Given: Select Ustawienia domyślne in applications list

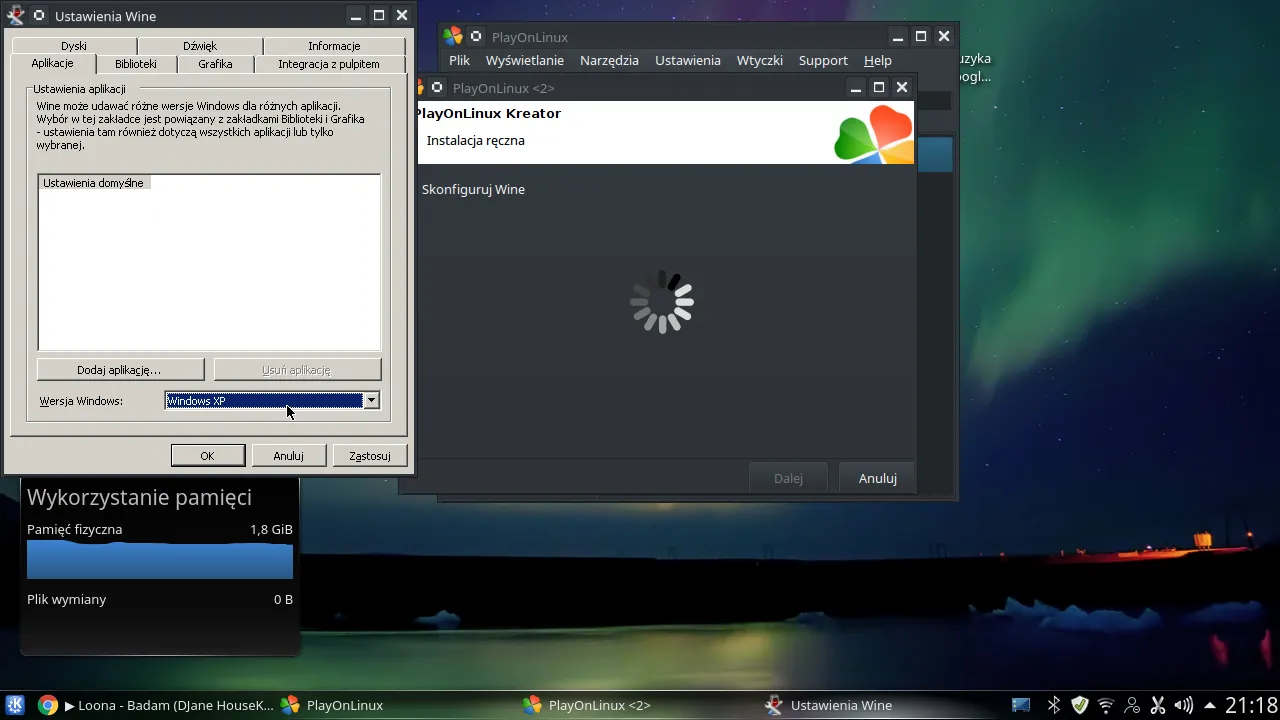Looking at the screenshot, I should click(x=93, y=183).
